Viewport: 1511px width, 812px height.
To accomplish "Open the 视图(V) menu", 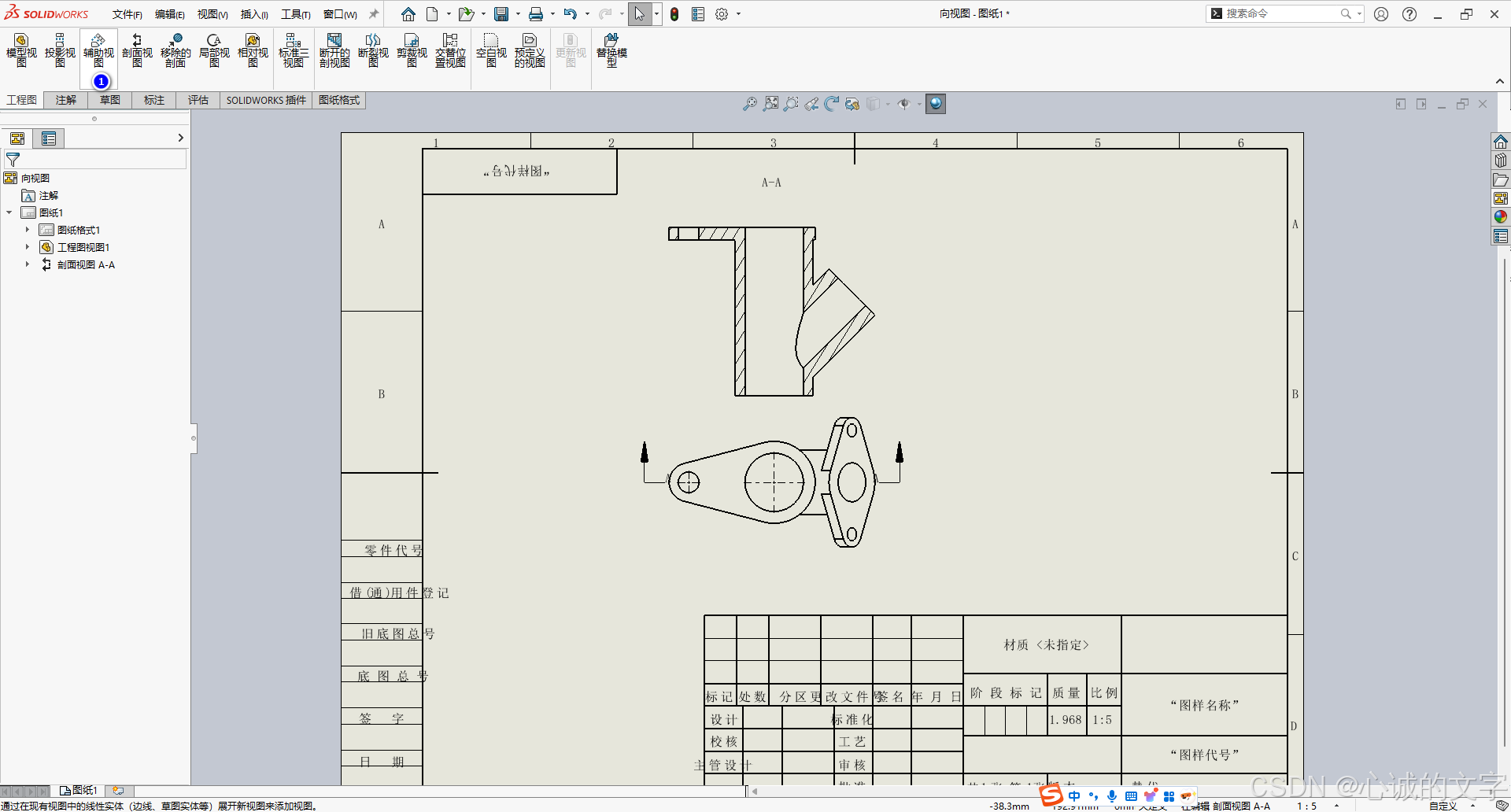I will pyautogui.click(x=212, y=14).
